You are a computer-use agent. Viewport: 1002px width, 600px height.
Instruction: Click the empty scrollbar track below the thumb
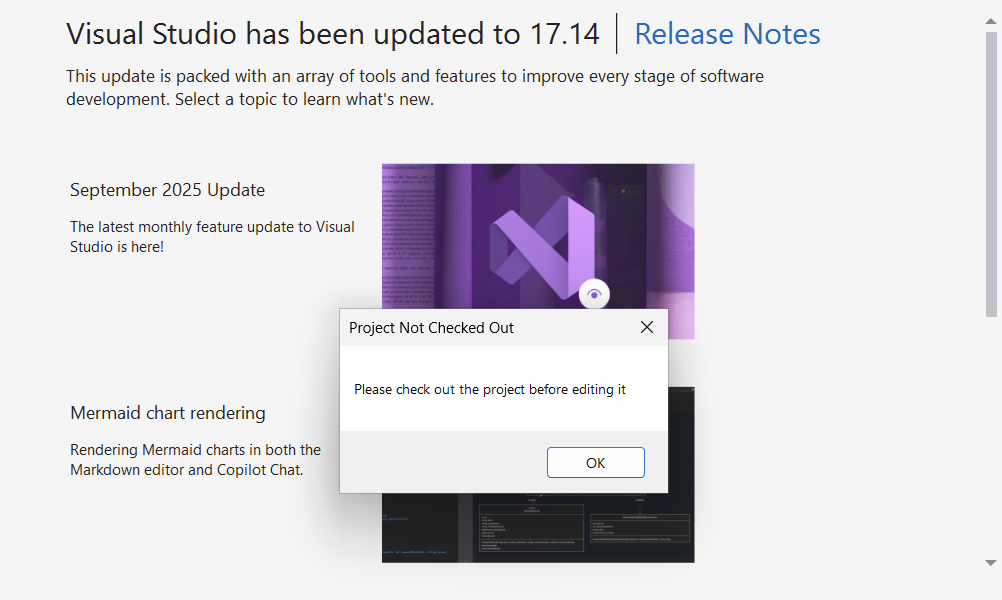pyautogui.click(x=991, y=440)
